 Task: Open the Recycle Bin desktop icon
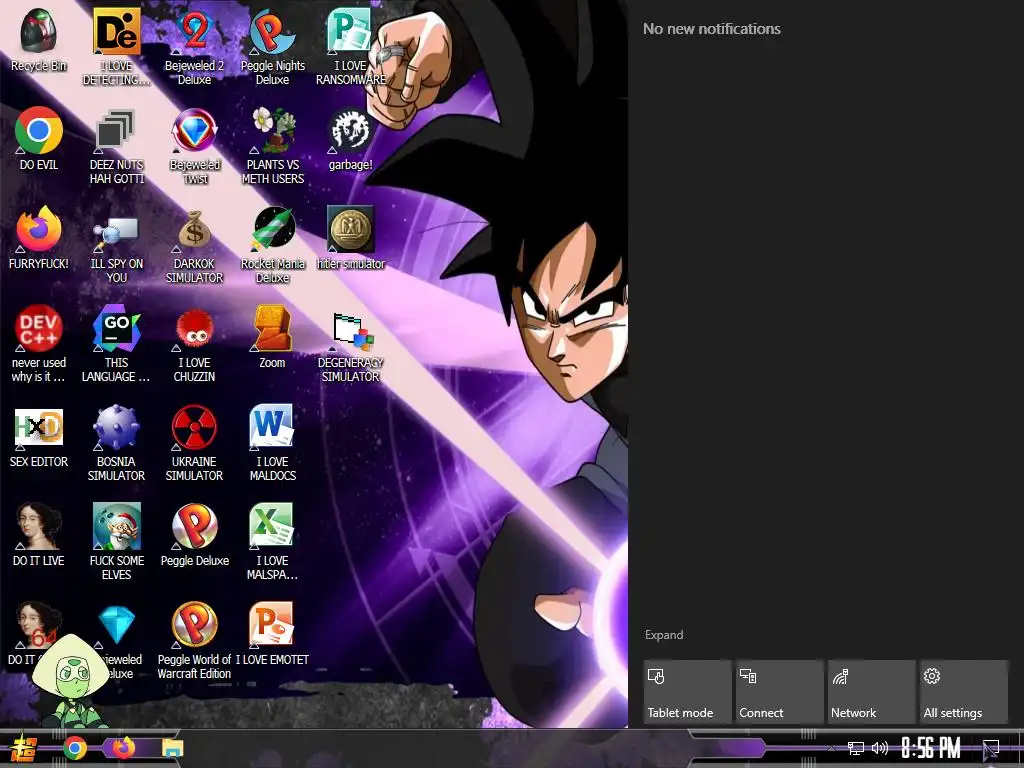39,39
